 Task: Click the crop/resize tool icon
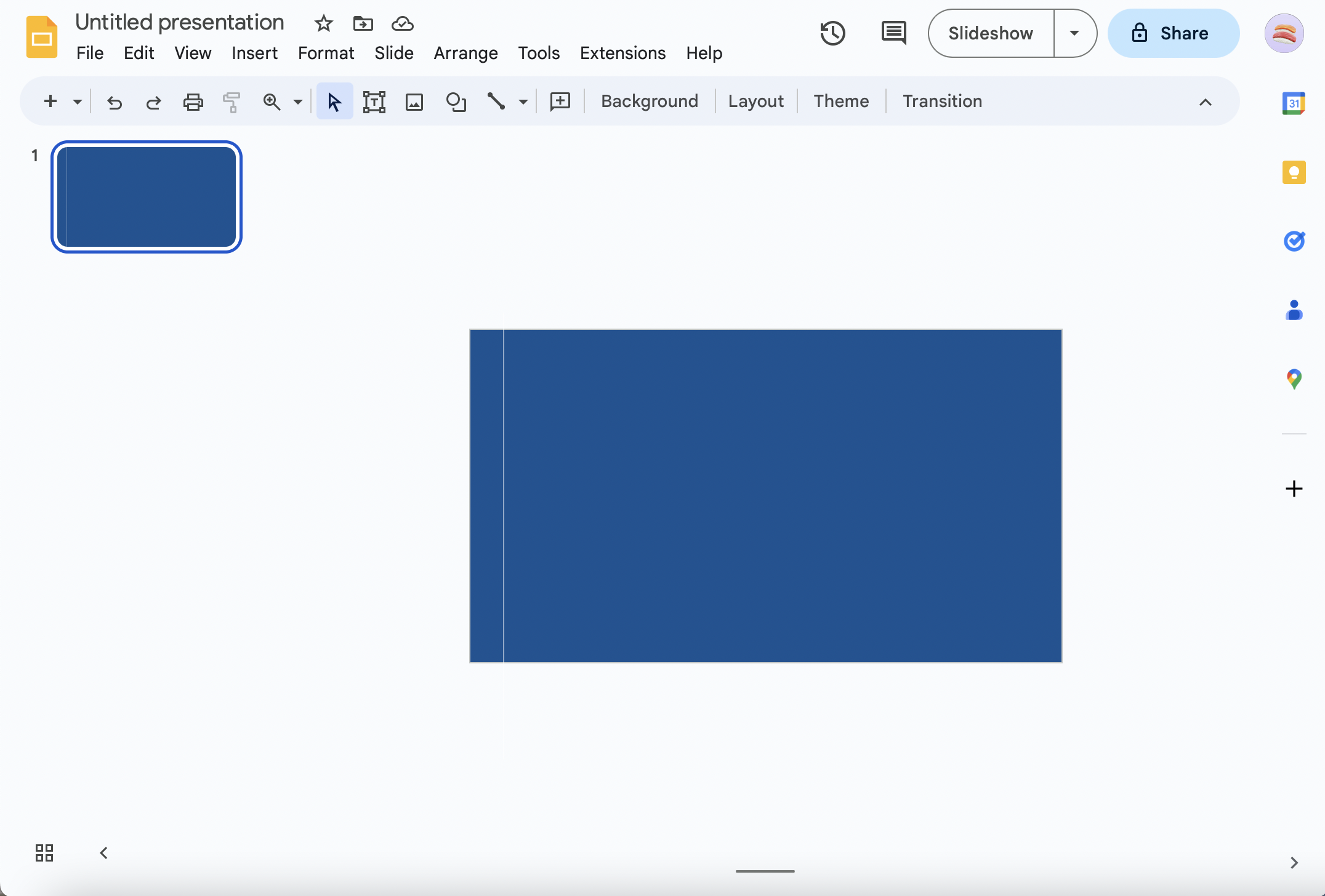click(x=373, y=100)
